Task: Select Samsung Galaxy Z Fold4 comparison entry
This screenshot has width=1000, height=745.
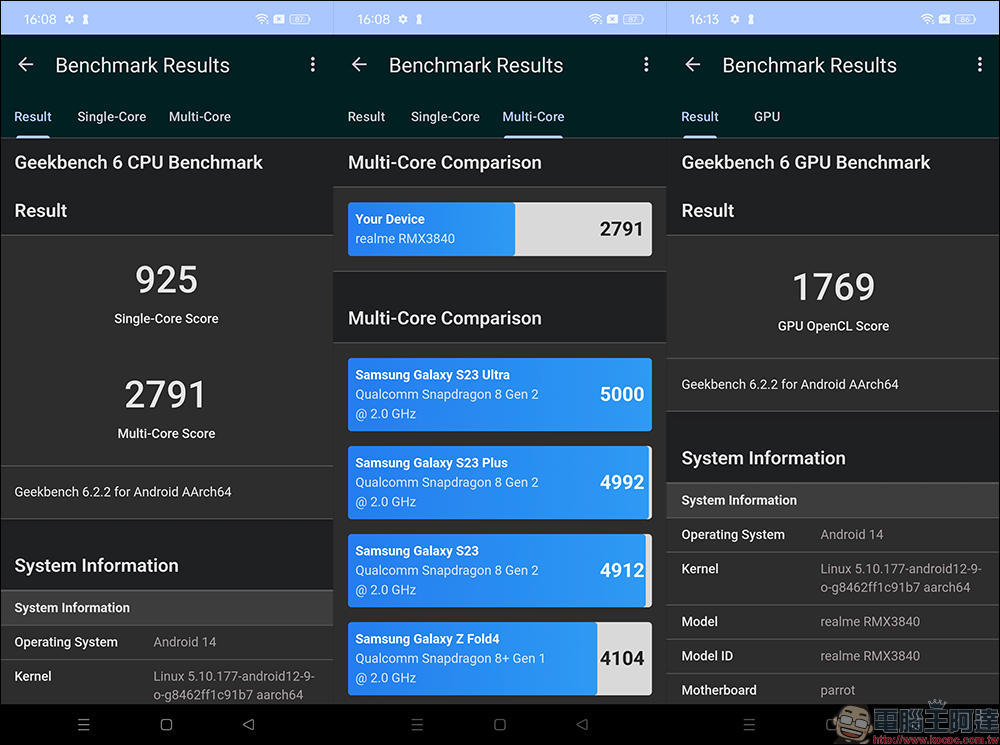Action: 500,658
